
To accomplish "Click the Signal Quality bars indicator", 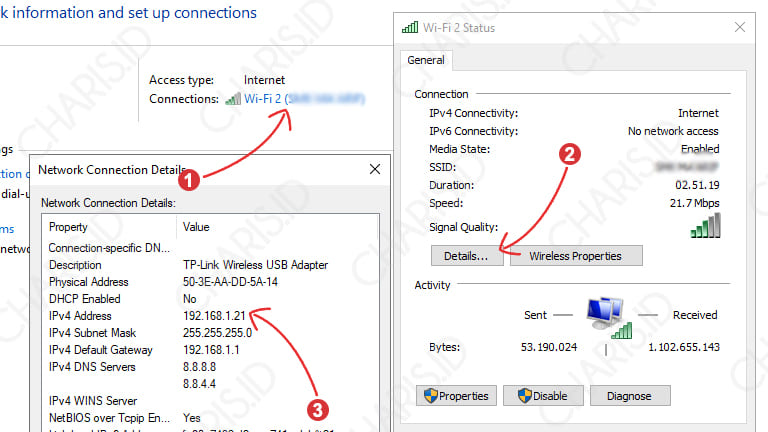I will click(x=705, y=228).
